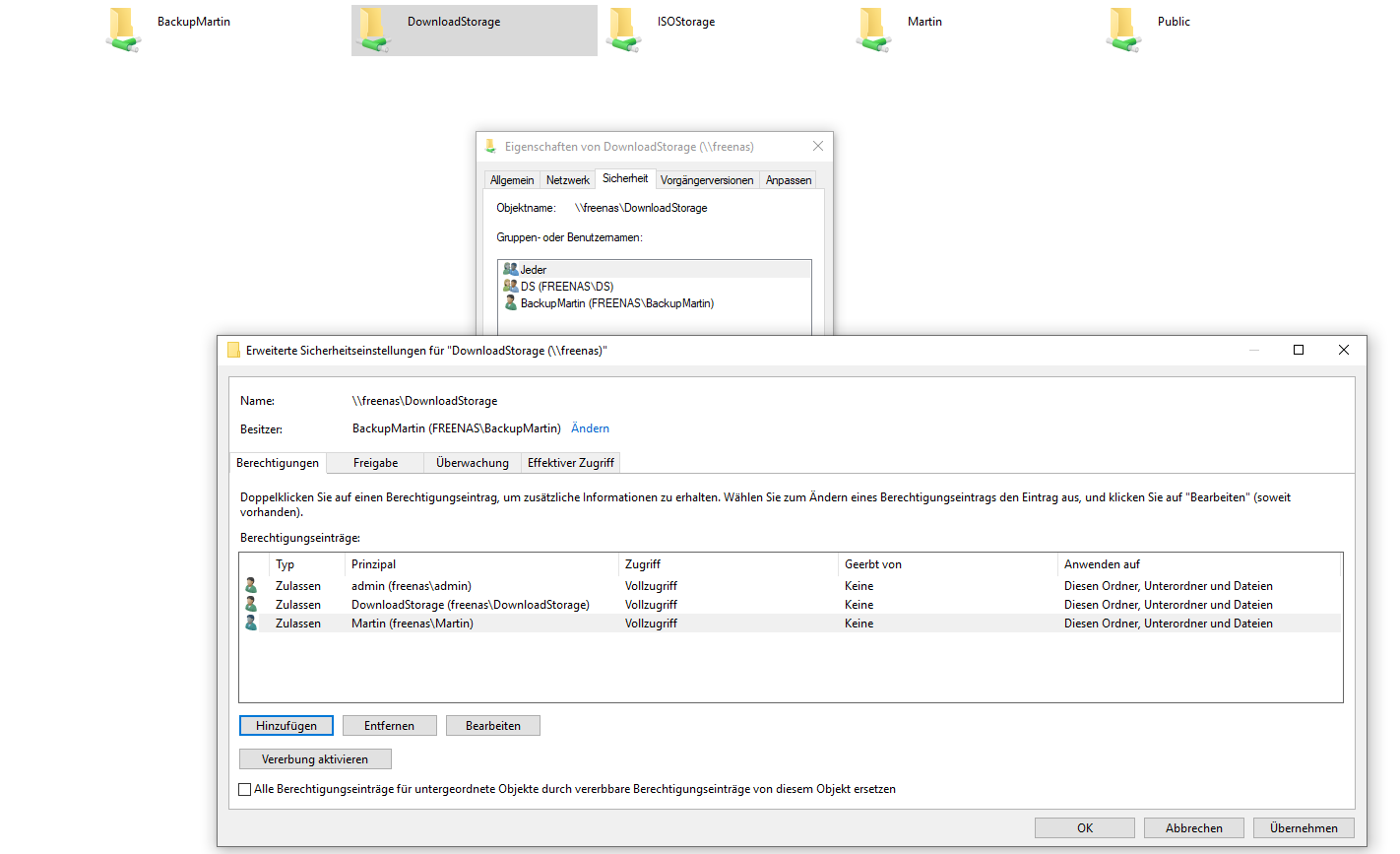1400x854 pixels.
Task: Click the Martin network folder icon
Action: pyautogui.click(x=873, y=30)
